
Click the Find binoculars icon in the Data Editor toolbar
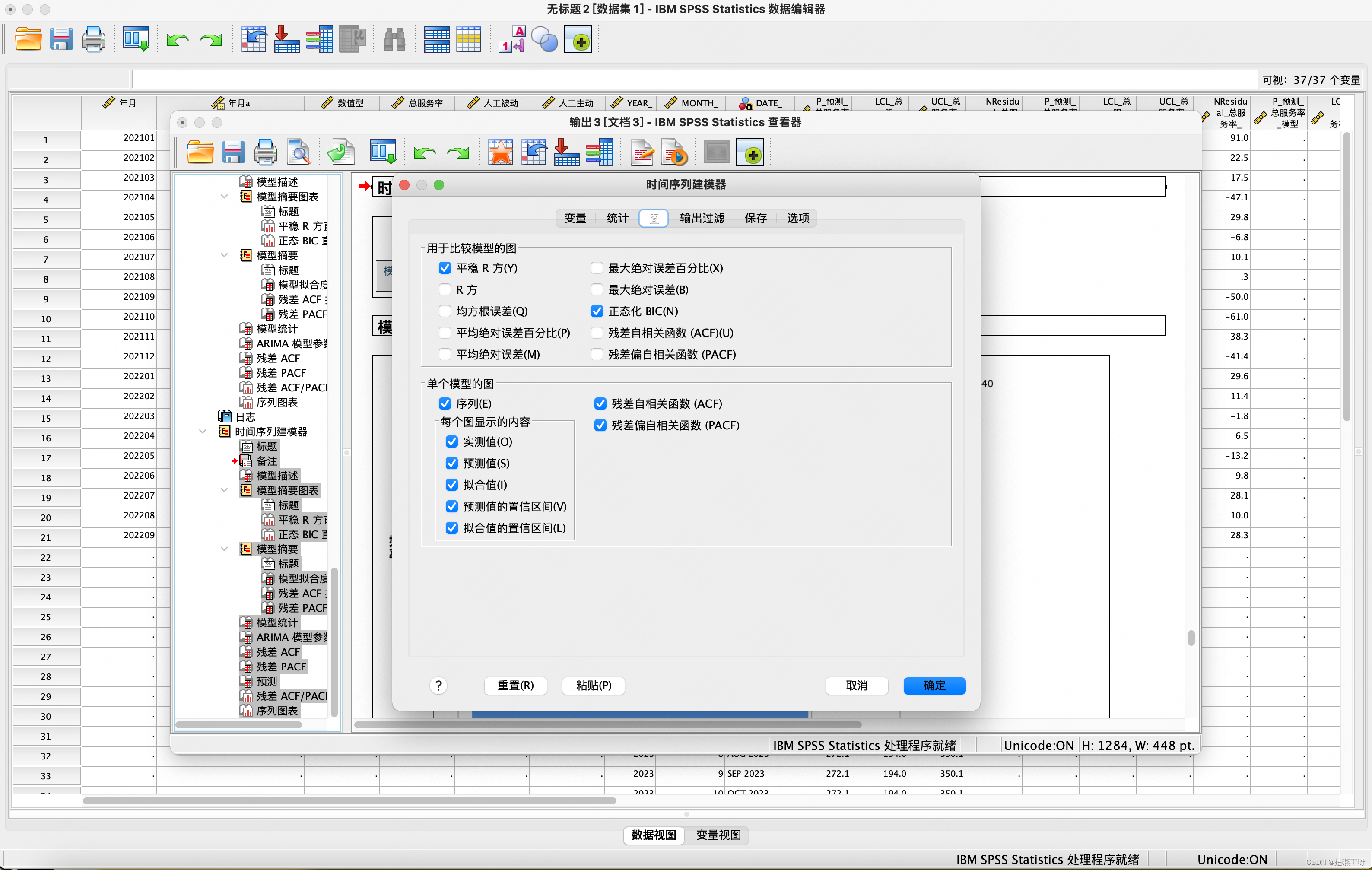pyautogui.click(x=394, y=40)
